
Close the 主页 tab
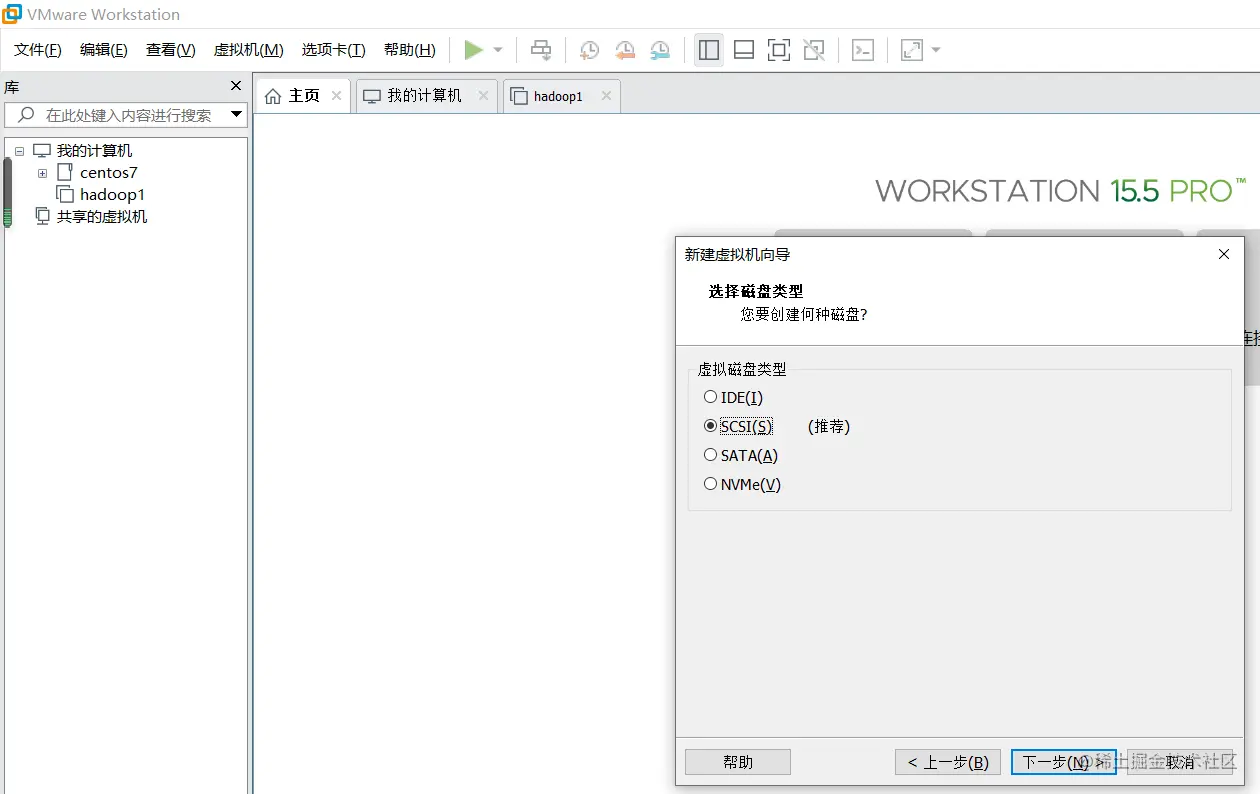337,96
